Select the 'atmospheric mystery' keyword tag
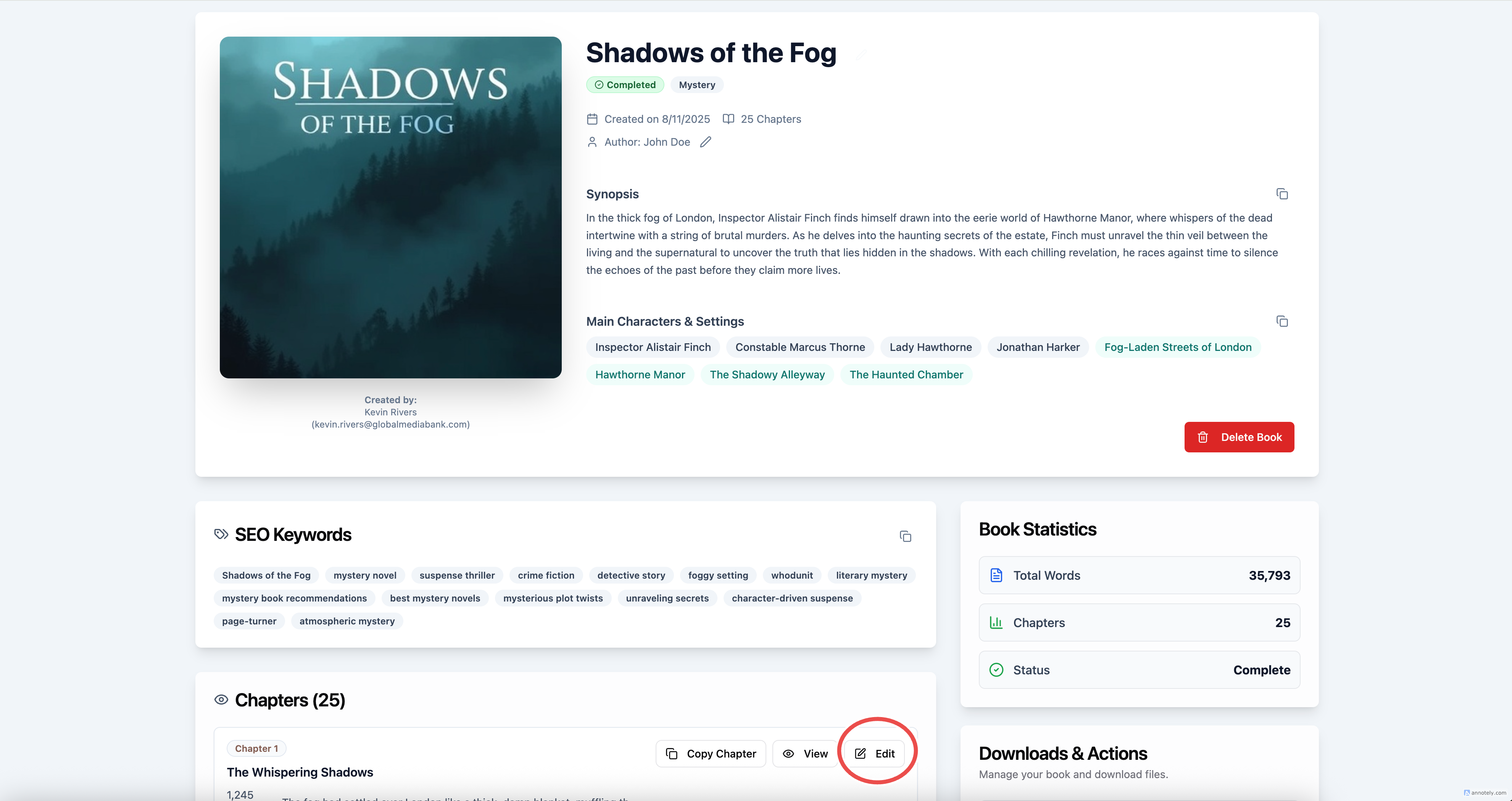The height and width of the screenshot is (801, 1512). [x=347, y=621]
